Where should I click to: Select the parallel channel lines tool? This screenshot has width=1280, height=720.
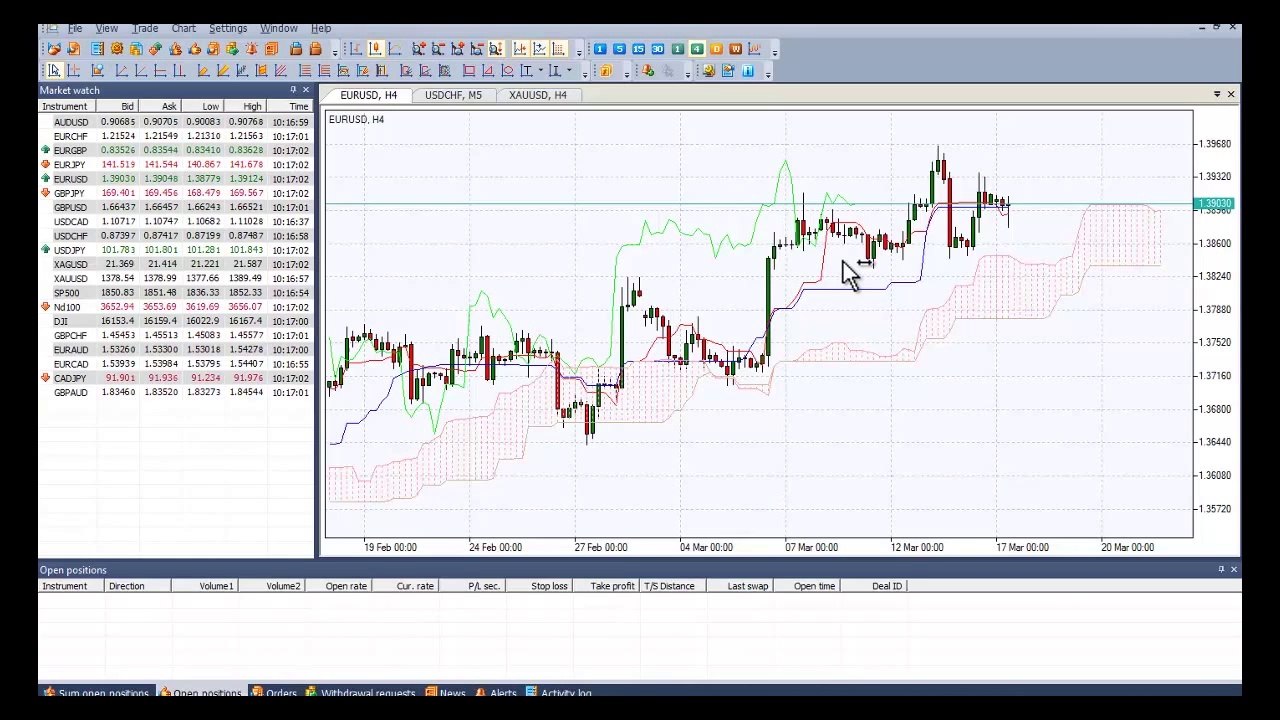pyautogui.click(x=280, y=71)
